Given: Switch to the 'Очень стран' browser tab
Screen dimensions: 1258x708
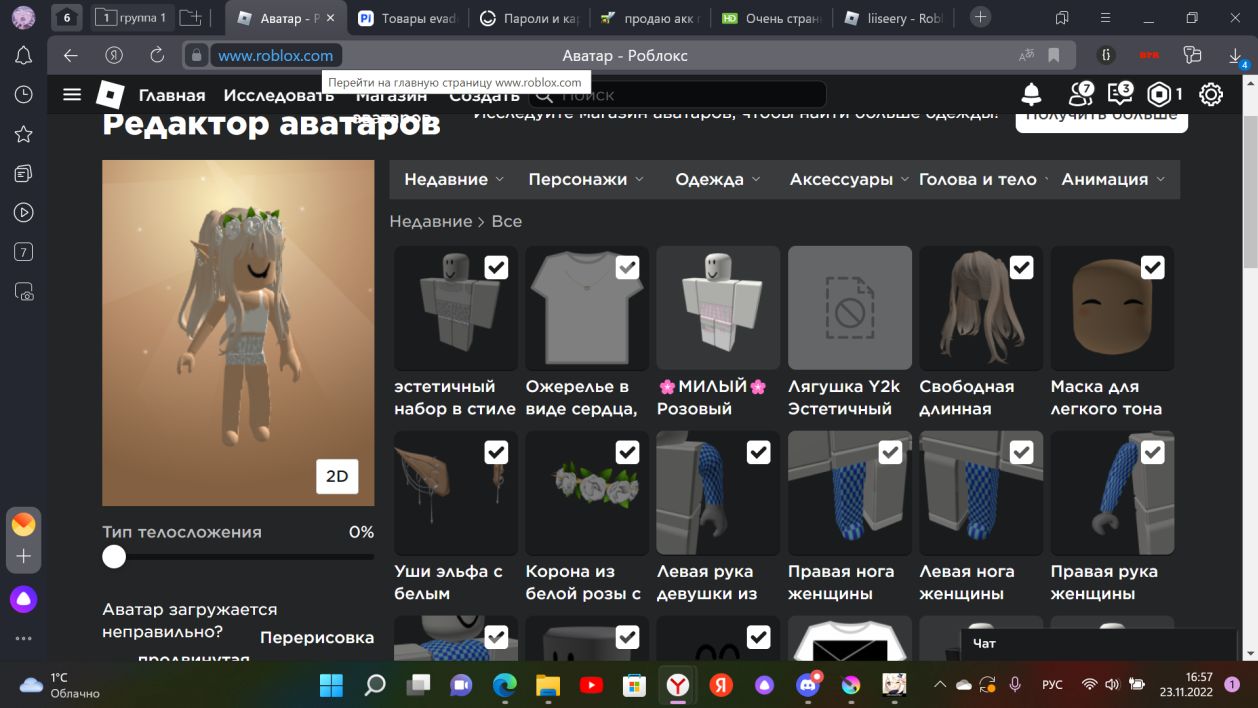Looking at the screenshot, I should (x=771, y=18).
